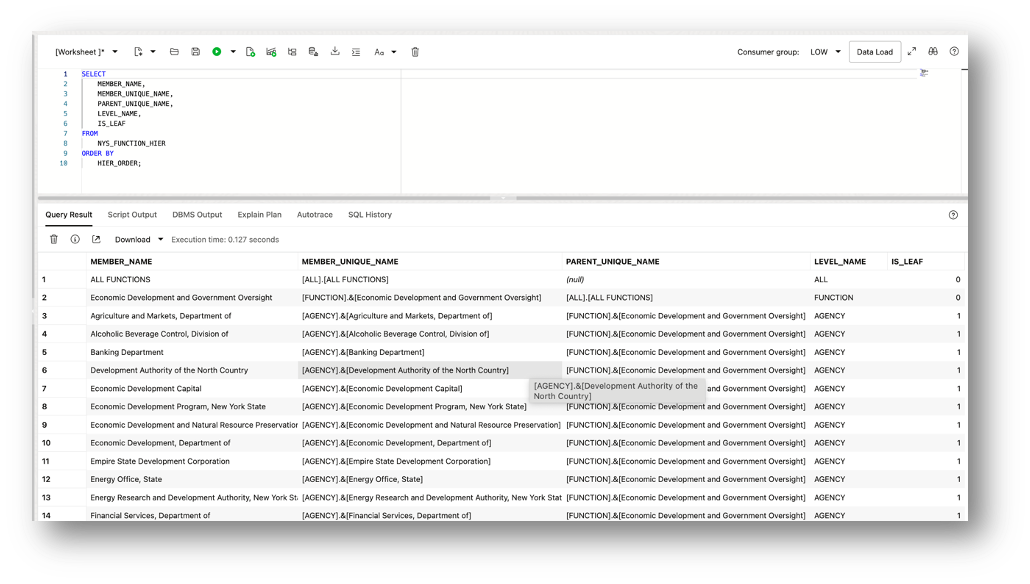Open the Download results dropdown
This screenshot has width=1030, height=584.
coord(139,240)
